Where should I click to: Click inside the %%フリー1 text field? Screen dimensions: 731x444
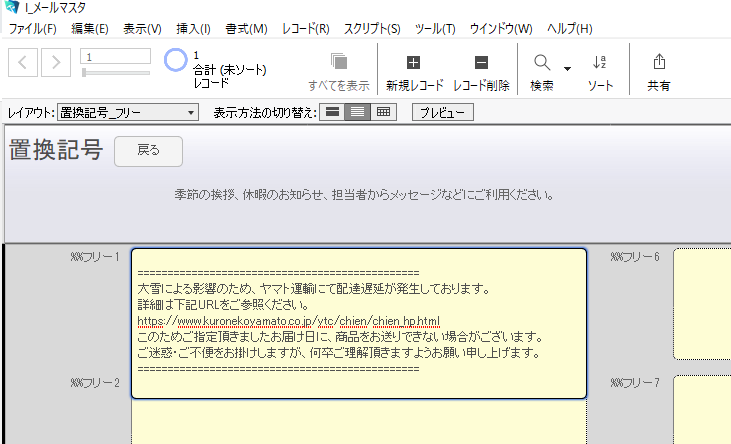(359, 323)
